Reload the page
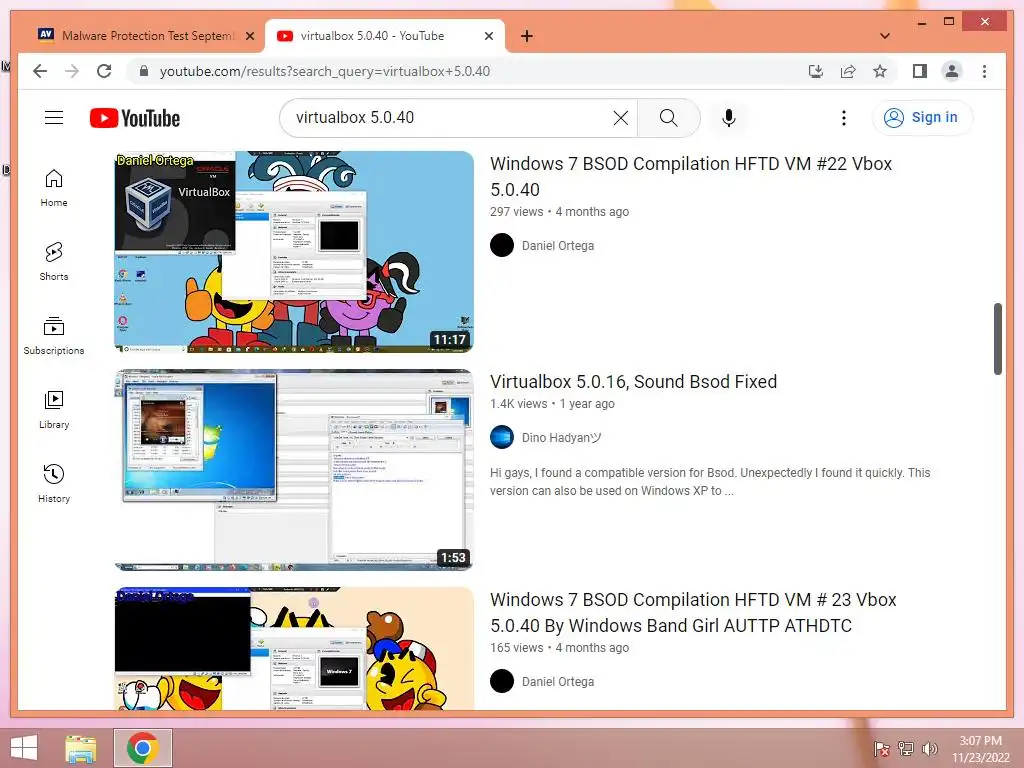1024x768 pixels. [104, 71]
